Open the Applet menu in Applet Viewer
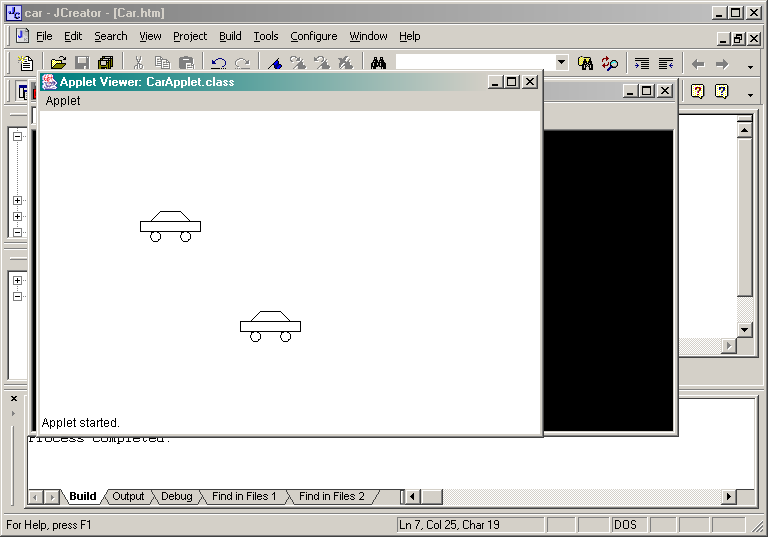 pos(63,100)
